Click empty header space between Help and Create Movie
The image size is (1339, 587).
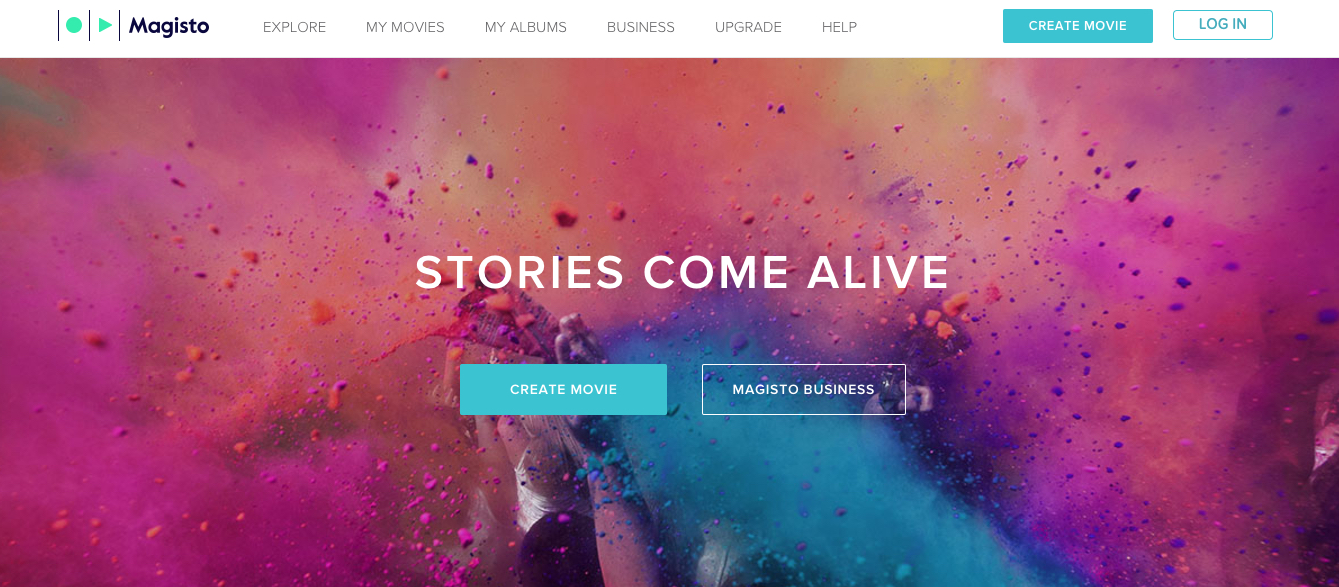[930, 27]
